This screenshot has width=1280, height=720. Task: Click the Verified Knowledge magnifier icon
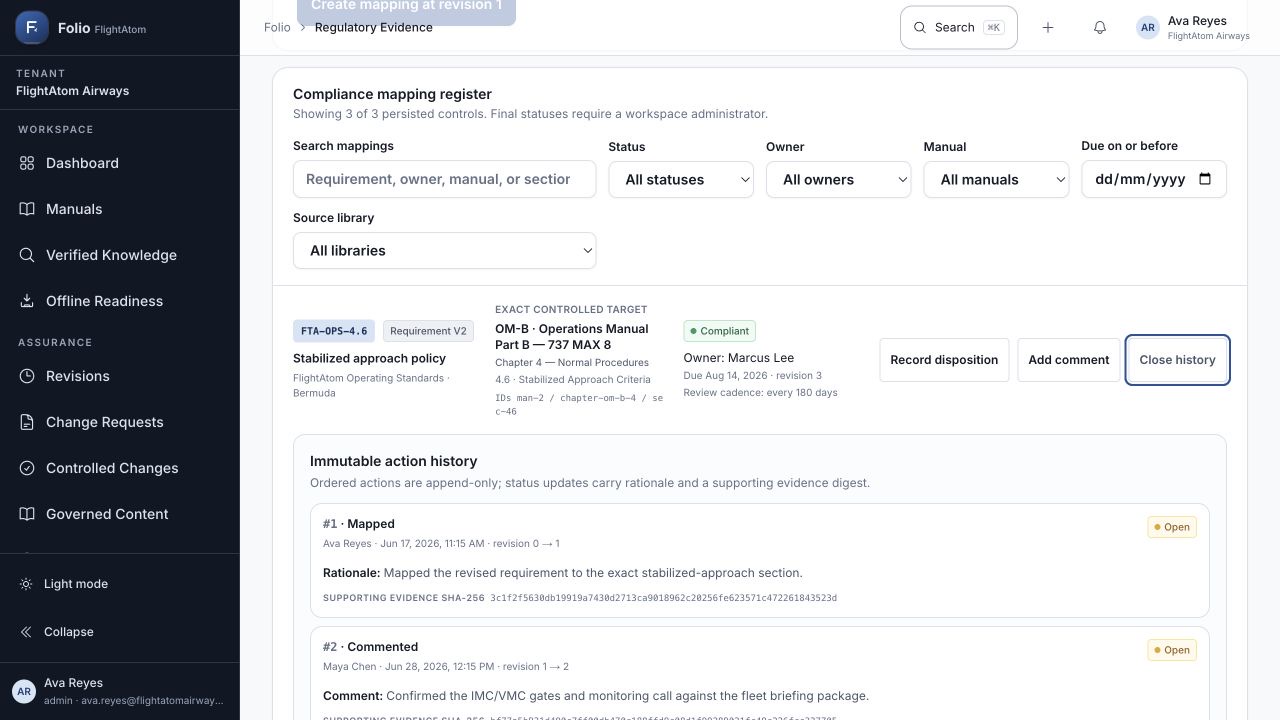pyautogui.click(x=27, y=255)
